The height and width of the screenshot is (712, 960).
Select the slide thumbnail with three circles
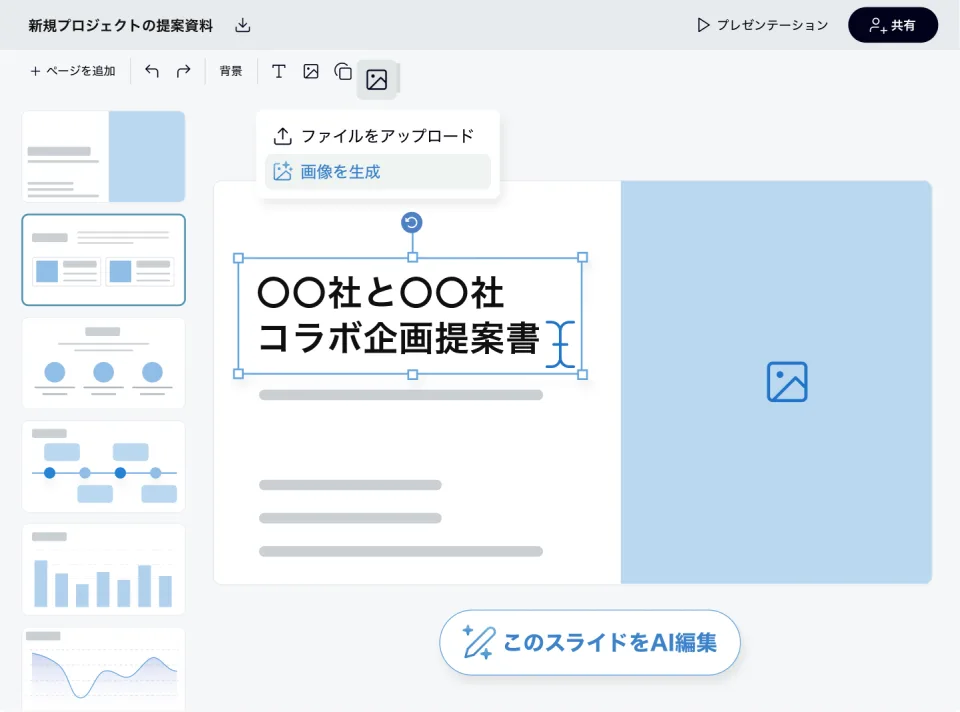pyautogui.click(x=103, y=363)
